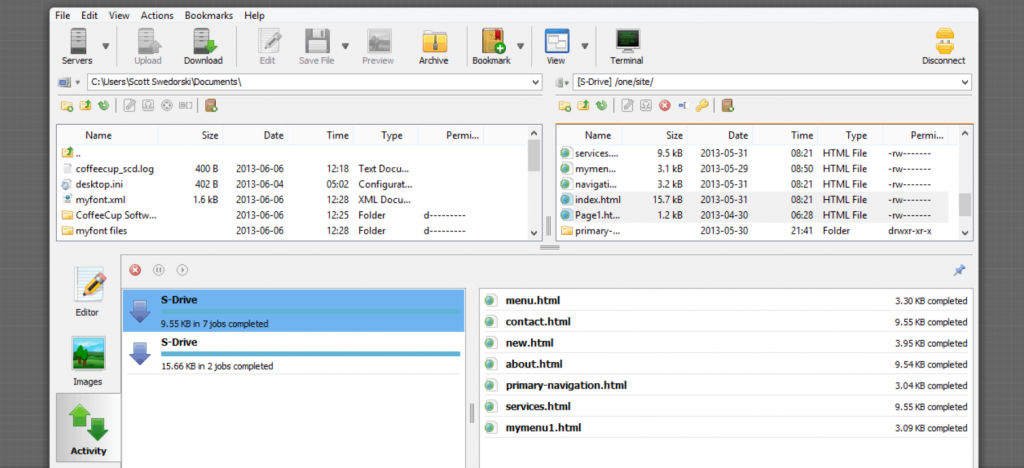Resume transfers with the play button

[x=181, y=269]
